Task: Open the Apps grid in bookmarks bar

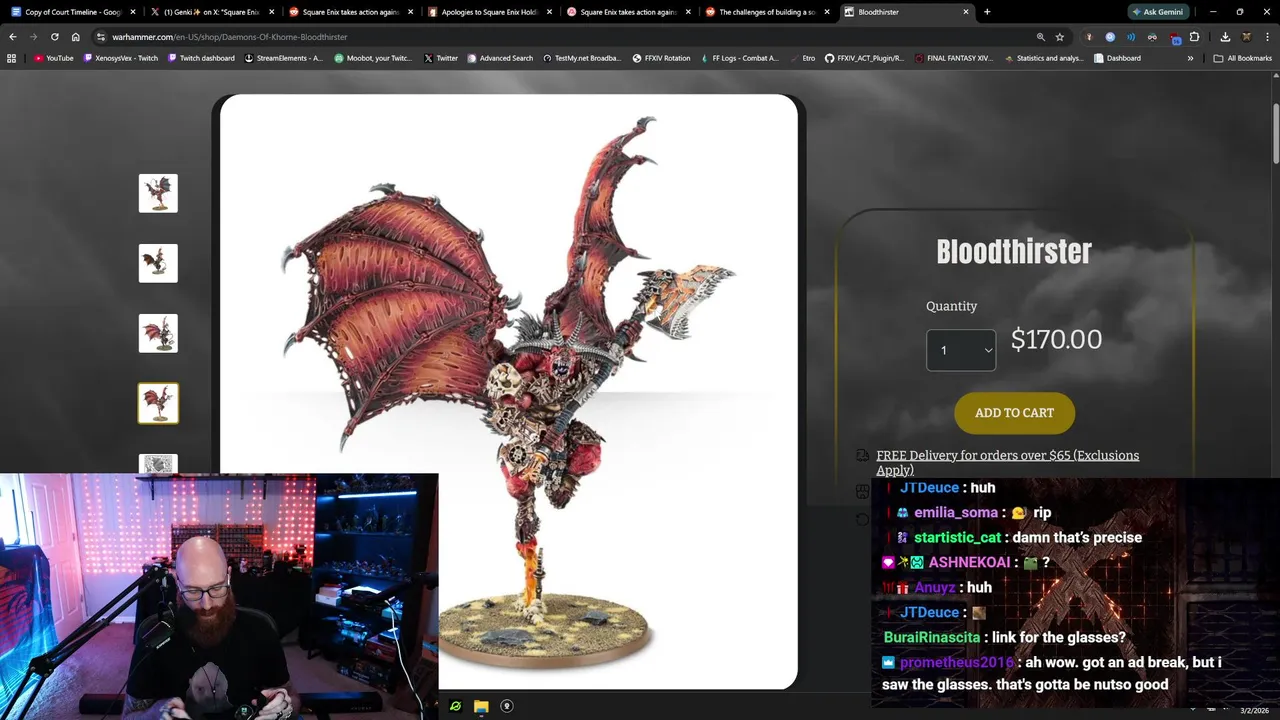Action: pyautogui.click(x=12, y=58)
